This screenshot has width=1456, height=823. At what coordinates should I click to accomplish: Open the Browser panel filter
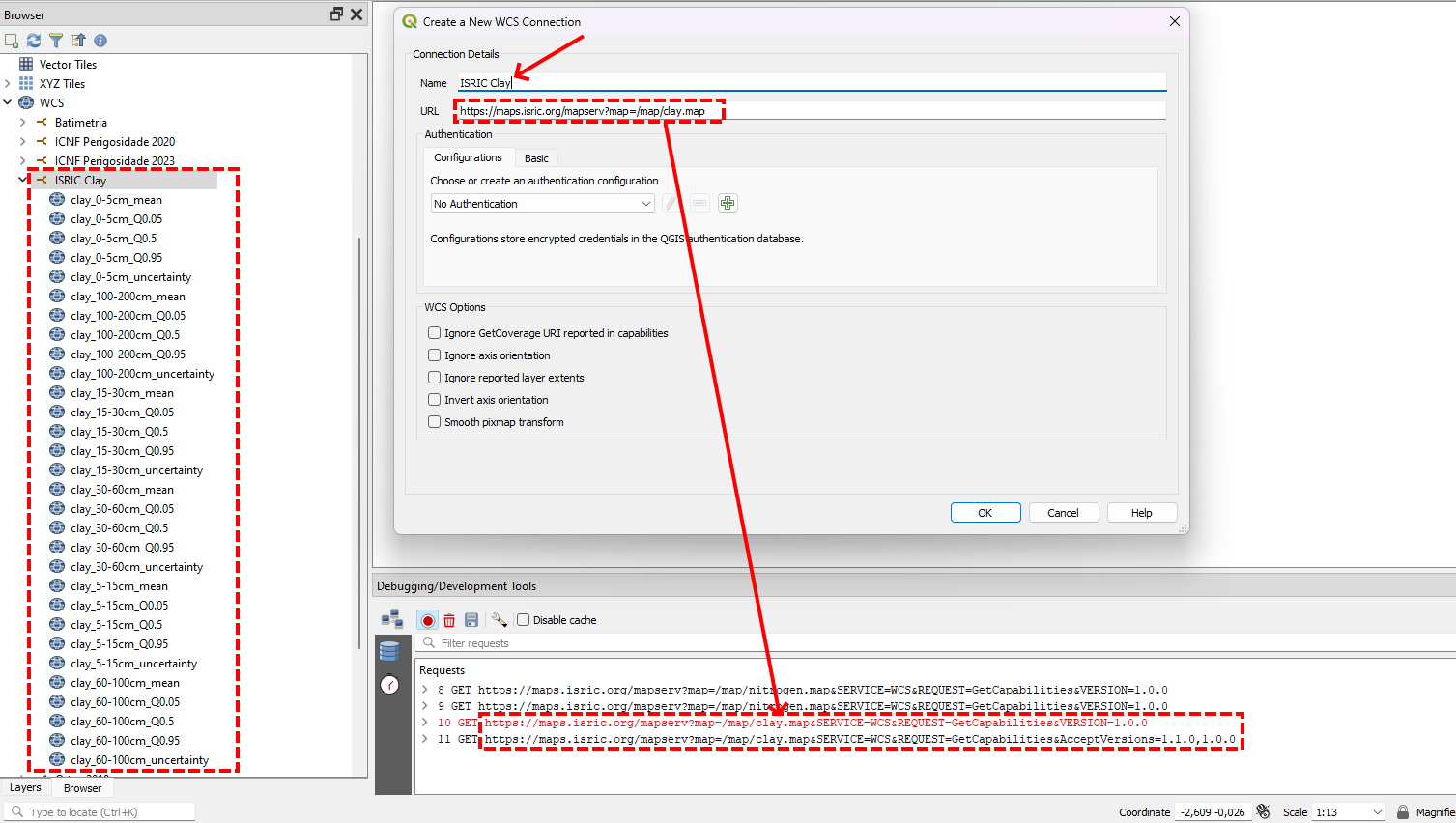tap(55, 40)
